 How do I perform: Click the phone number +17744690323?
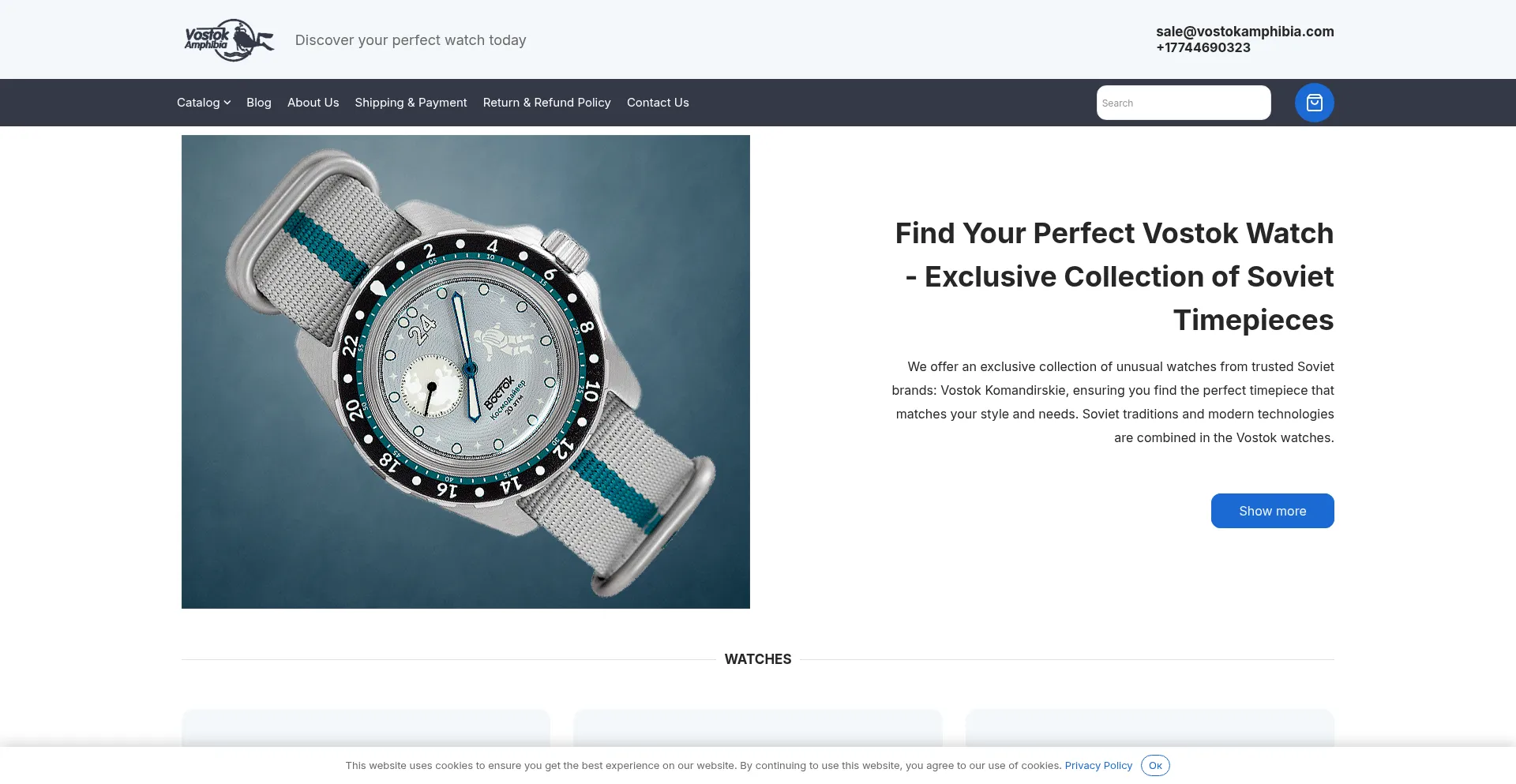coord(1203,47)
